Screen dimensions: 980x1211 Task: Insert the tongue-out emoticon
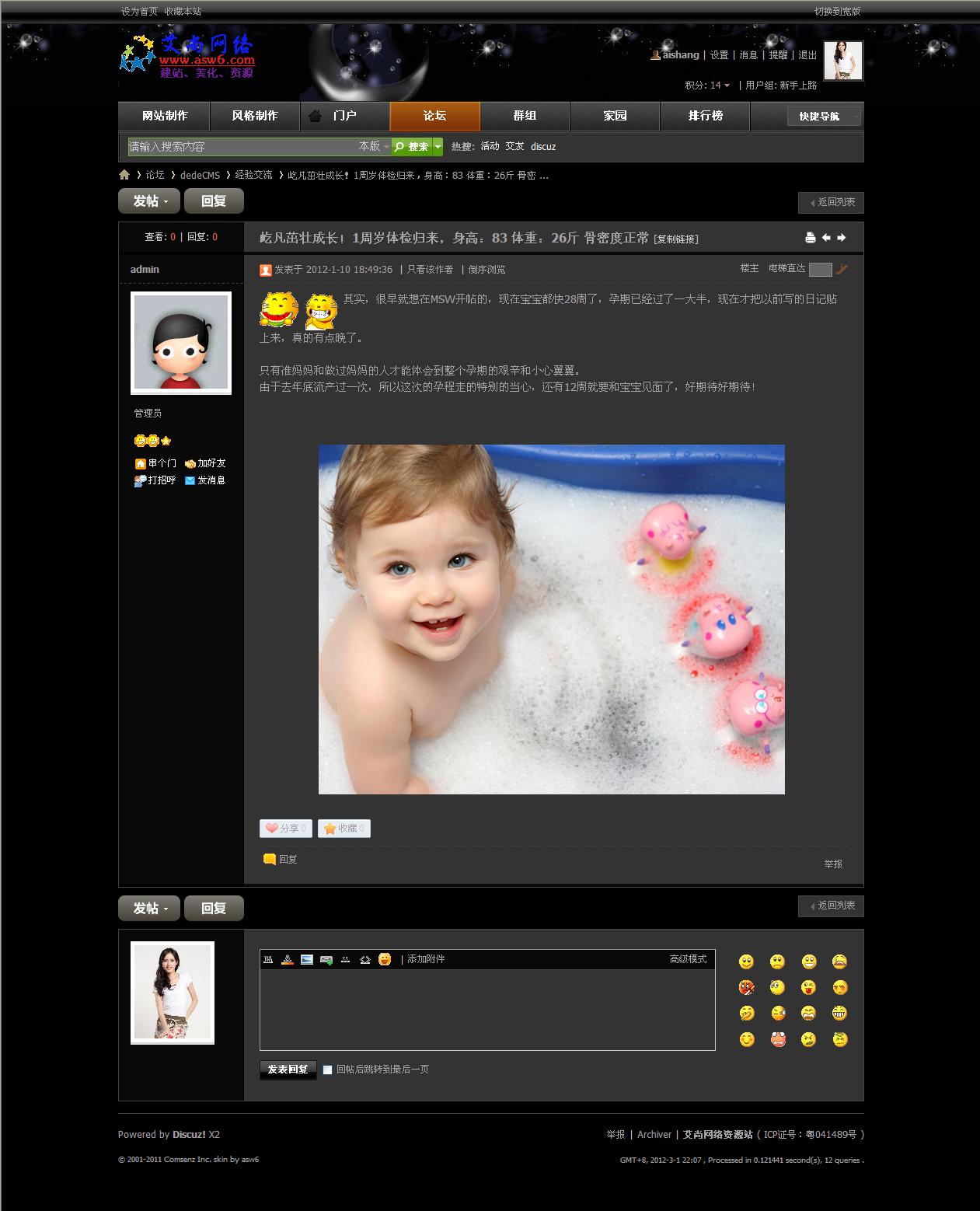point(809,988)
